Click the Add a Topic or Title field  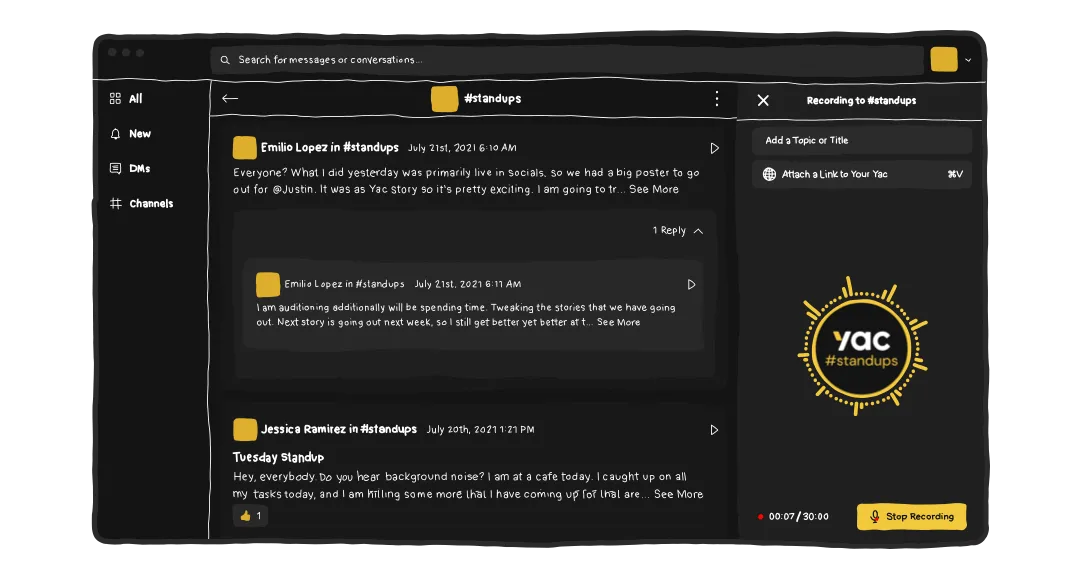click(862, 140)
